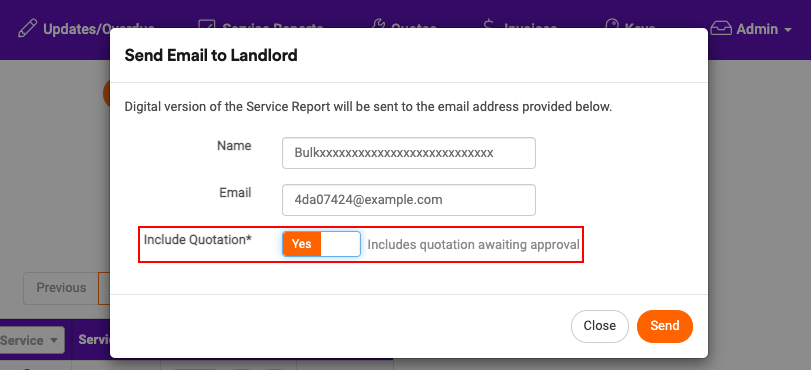
Task: Click the wrench icon for Quotes
Action: 379,26
